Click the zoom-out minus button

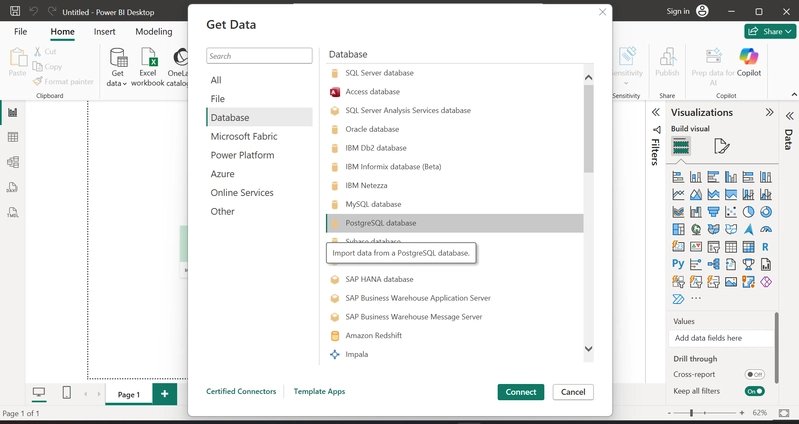tap(670, 413)
